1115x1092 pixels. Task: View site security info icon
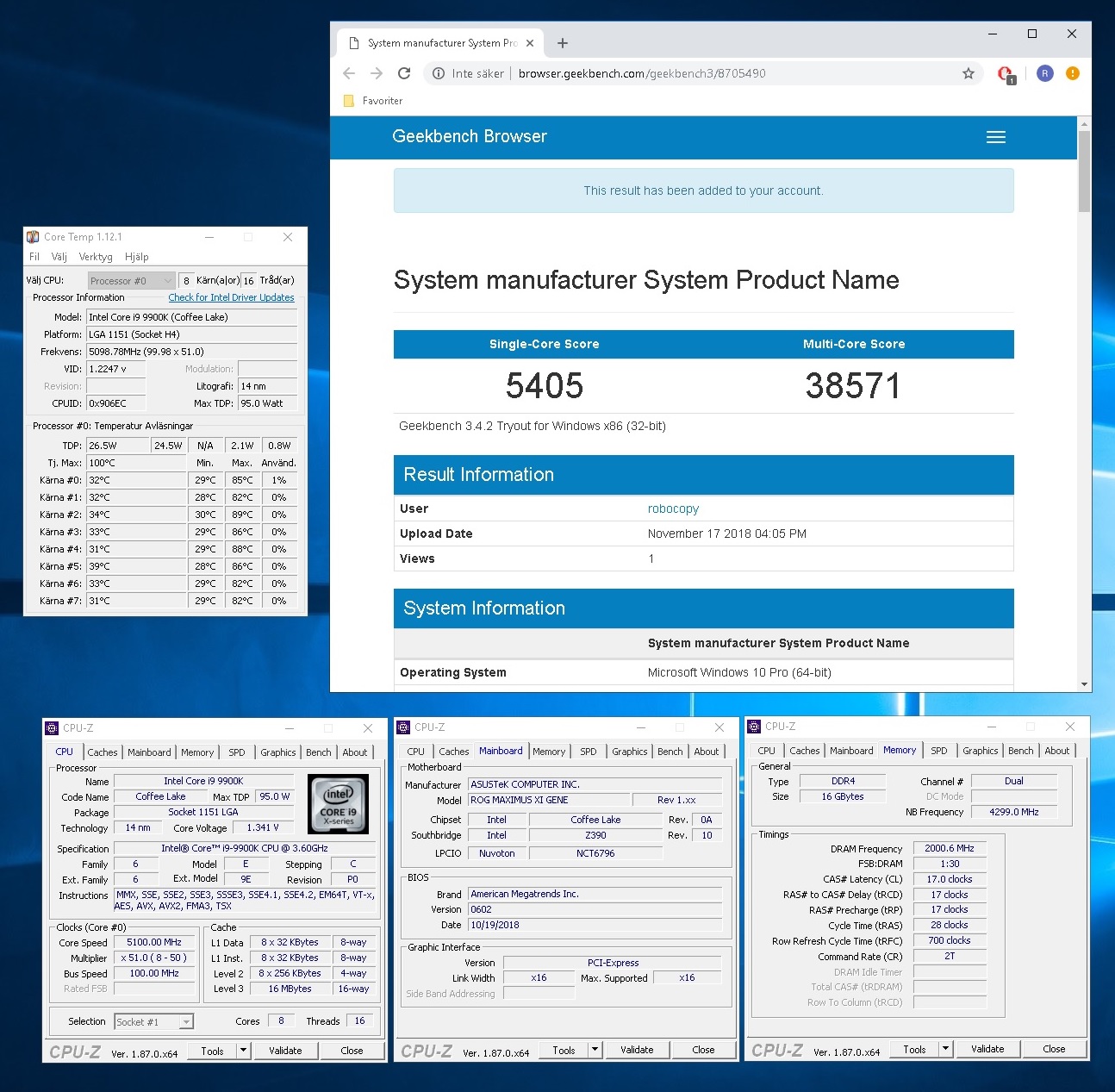coord(439,73)
